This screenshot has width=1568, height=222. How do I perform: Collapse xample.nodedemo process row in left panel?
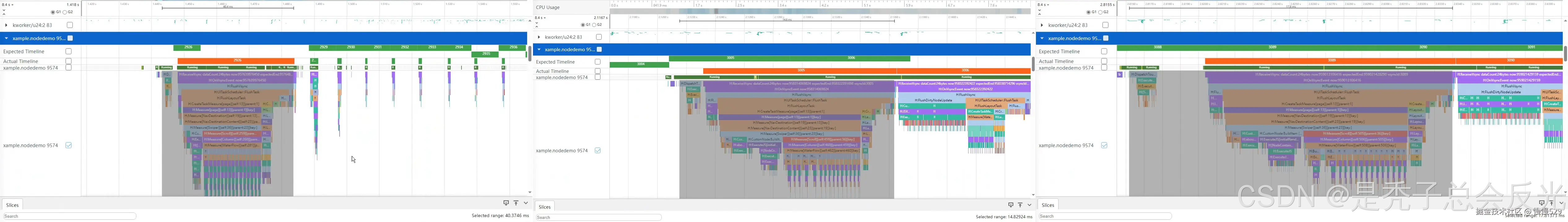pos(6,38)
